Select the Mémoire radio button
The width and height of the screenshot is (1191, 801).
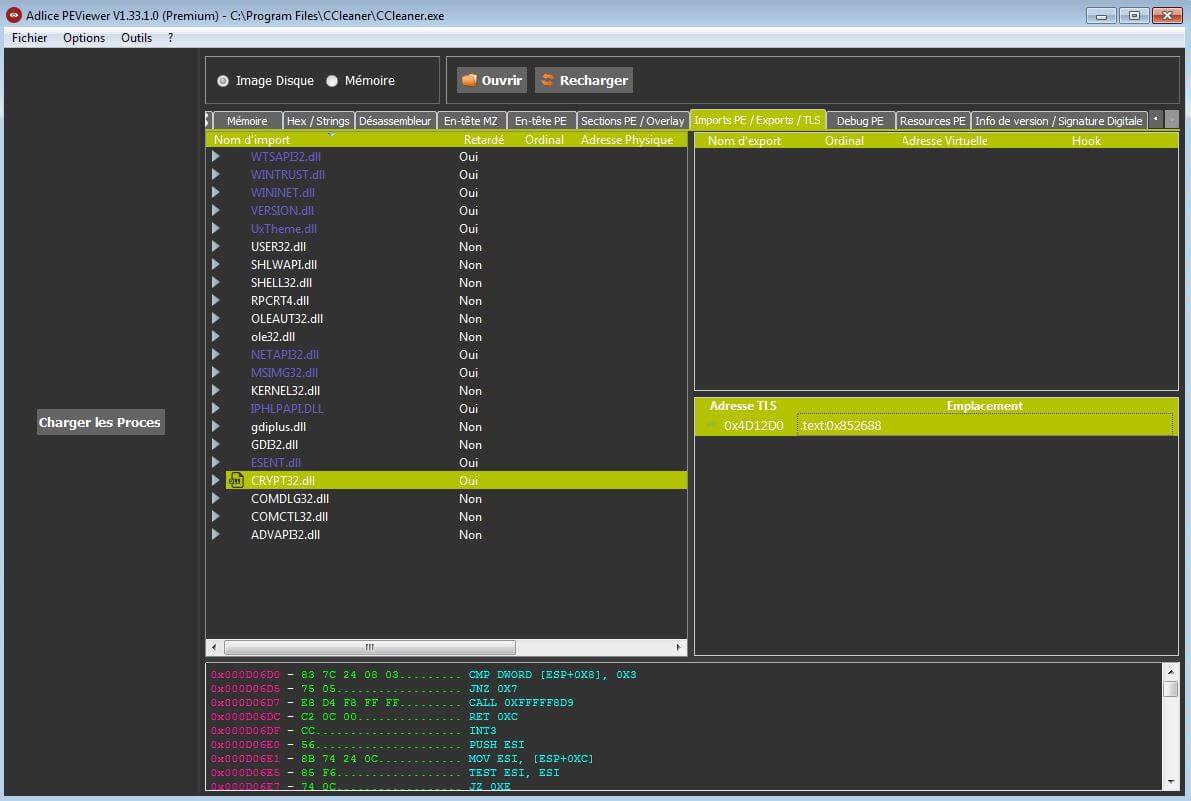point(332,81)
